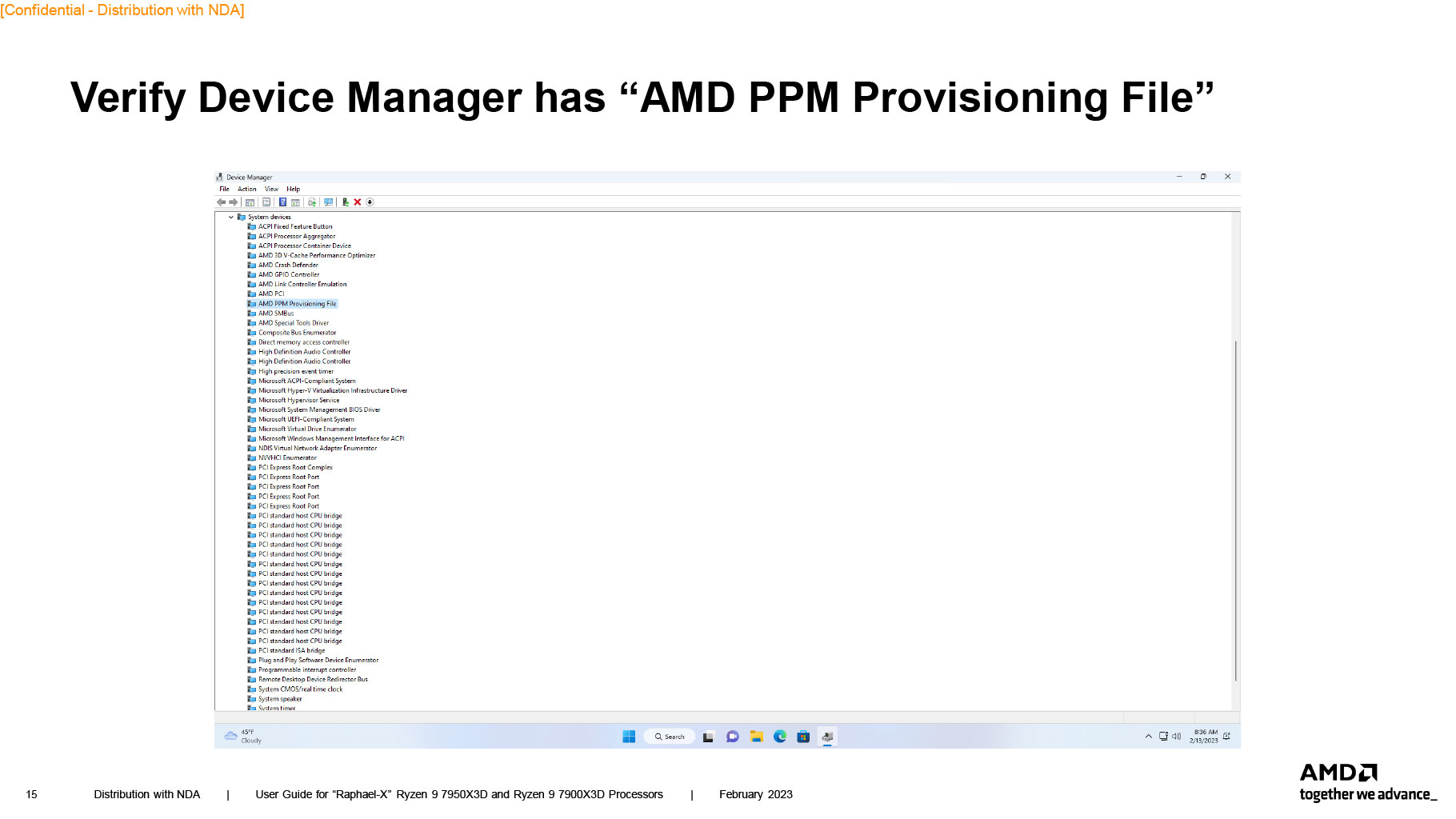Select ACPI Processor Container Device
Viewport: 1456px width, 819px height.
point(305,246)
